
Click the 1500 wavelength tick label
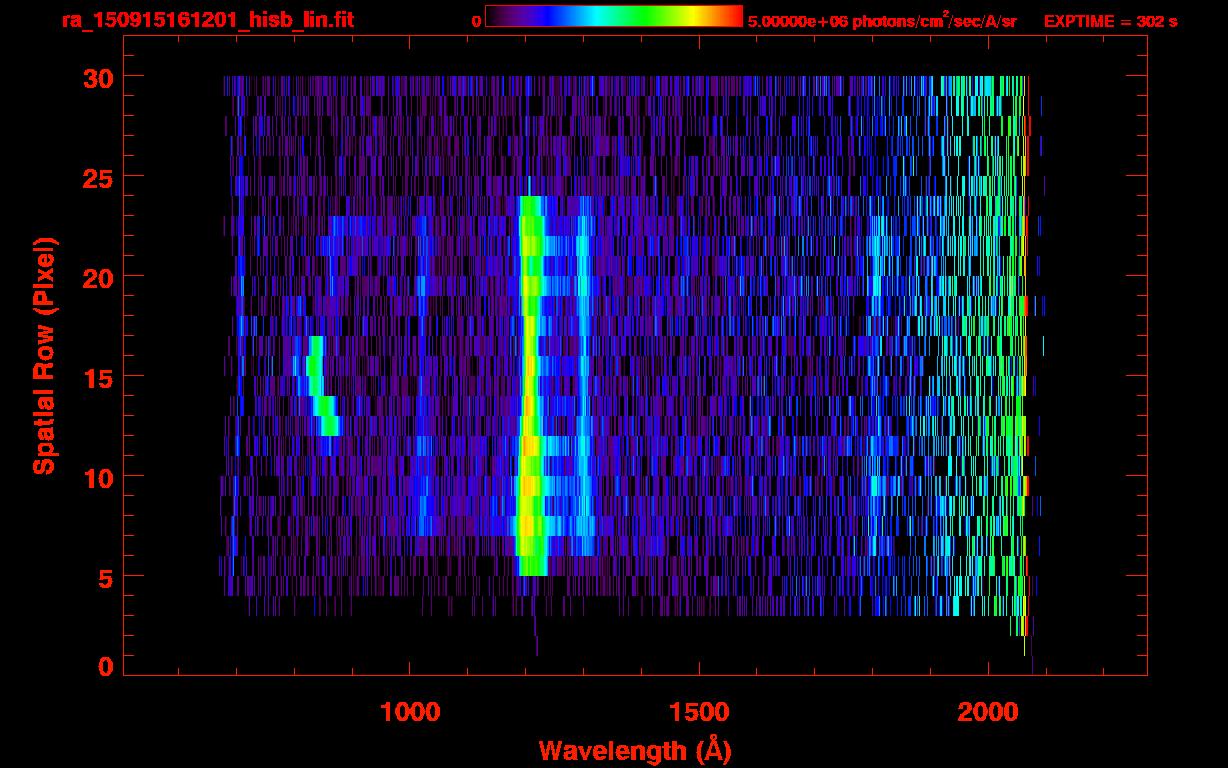coord(698,712)
